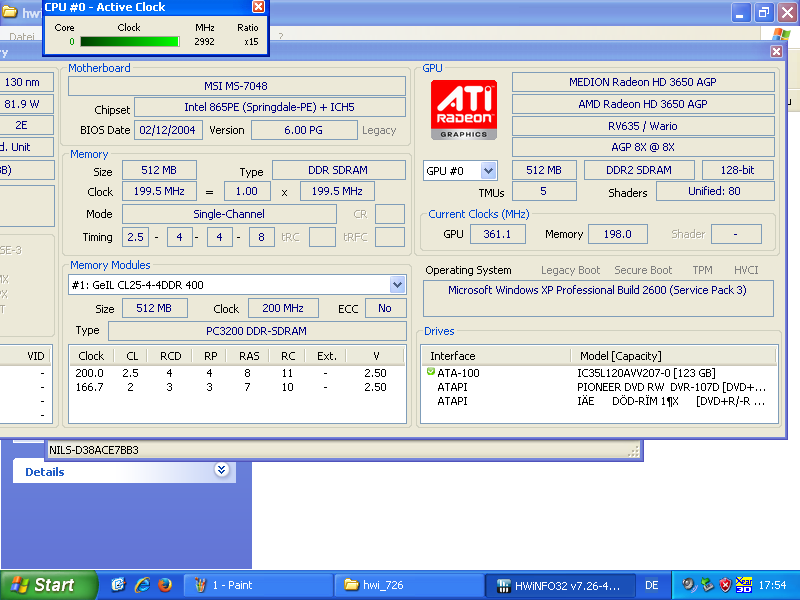Click the Core 0 clock progress bar
This screenshot has width=800, height=600.
coord(130,41)
